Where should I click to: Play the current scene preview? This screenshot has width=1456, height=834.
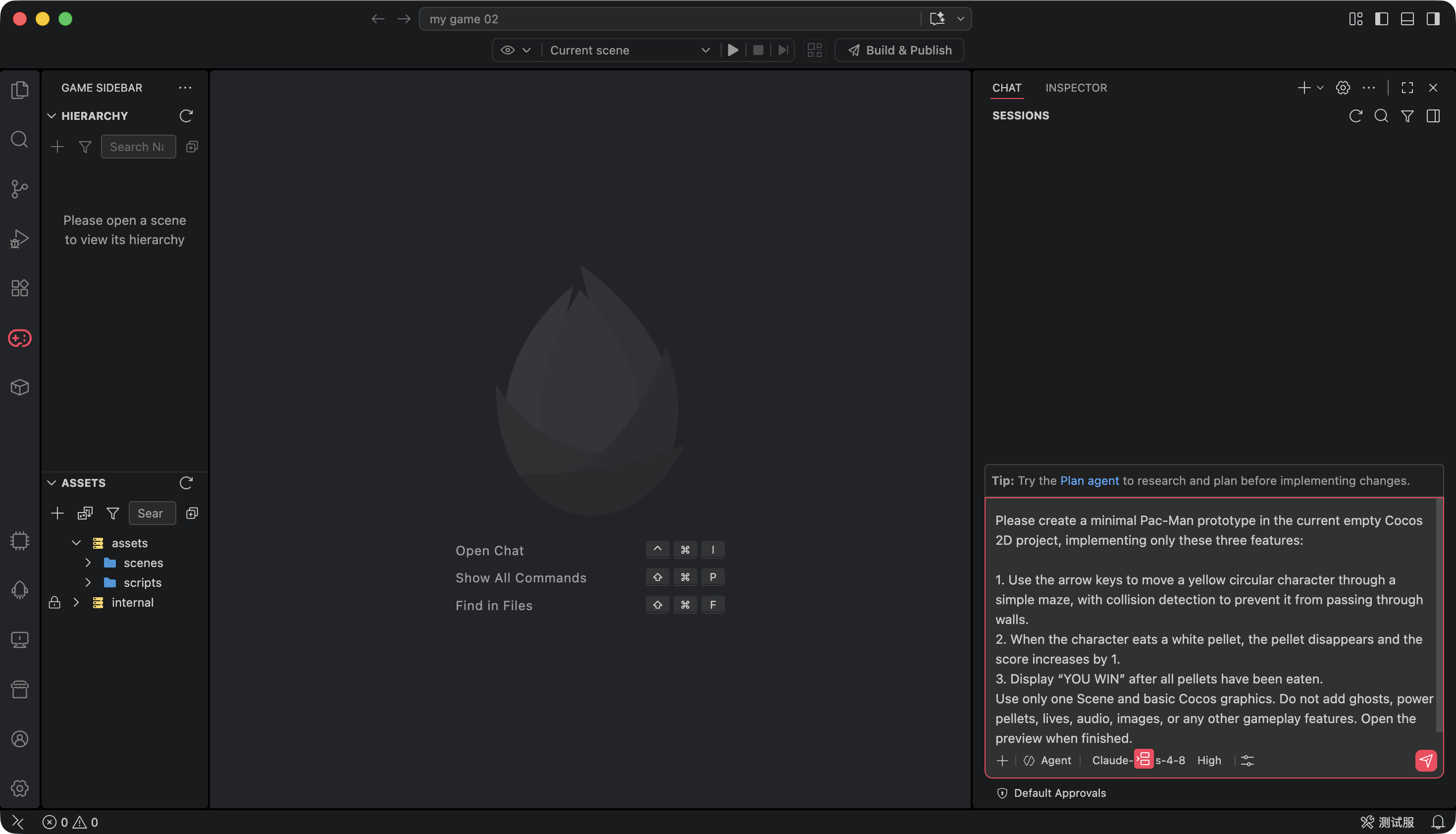point(732,50)
